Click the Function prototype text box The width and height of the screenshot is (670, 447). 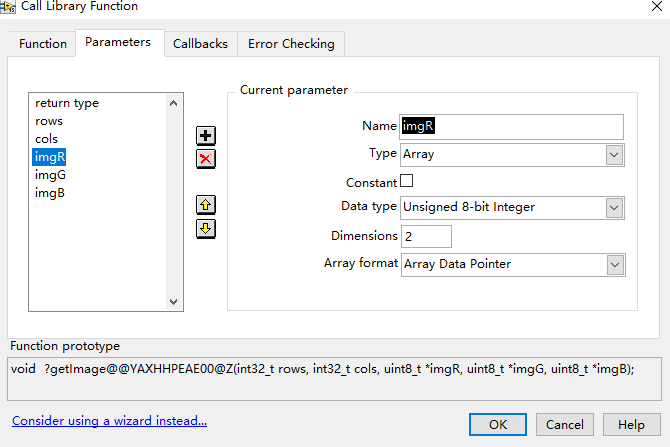pos(334,379)
